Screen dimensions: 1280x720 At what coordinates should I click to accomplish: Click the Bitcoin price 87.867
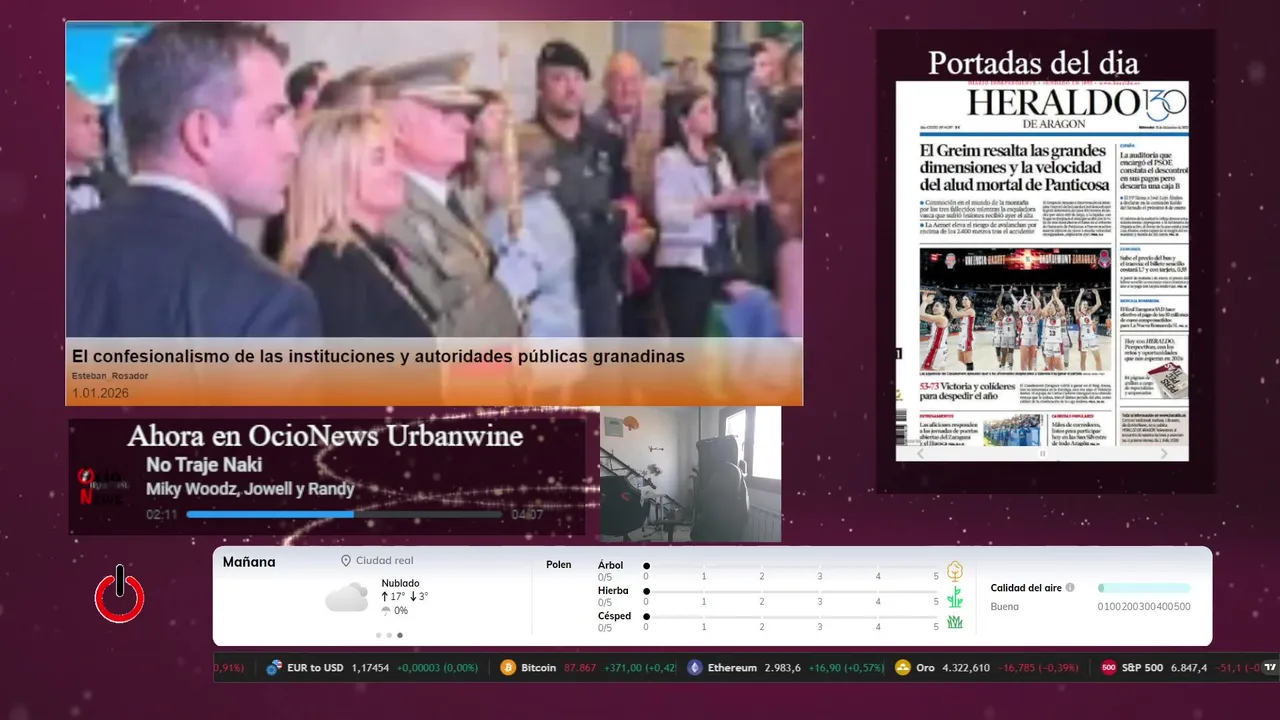(580, 667)
